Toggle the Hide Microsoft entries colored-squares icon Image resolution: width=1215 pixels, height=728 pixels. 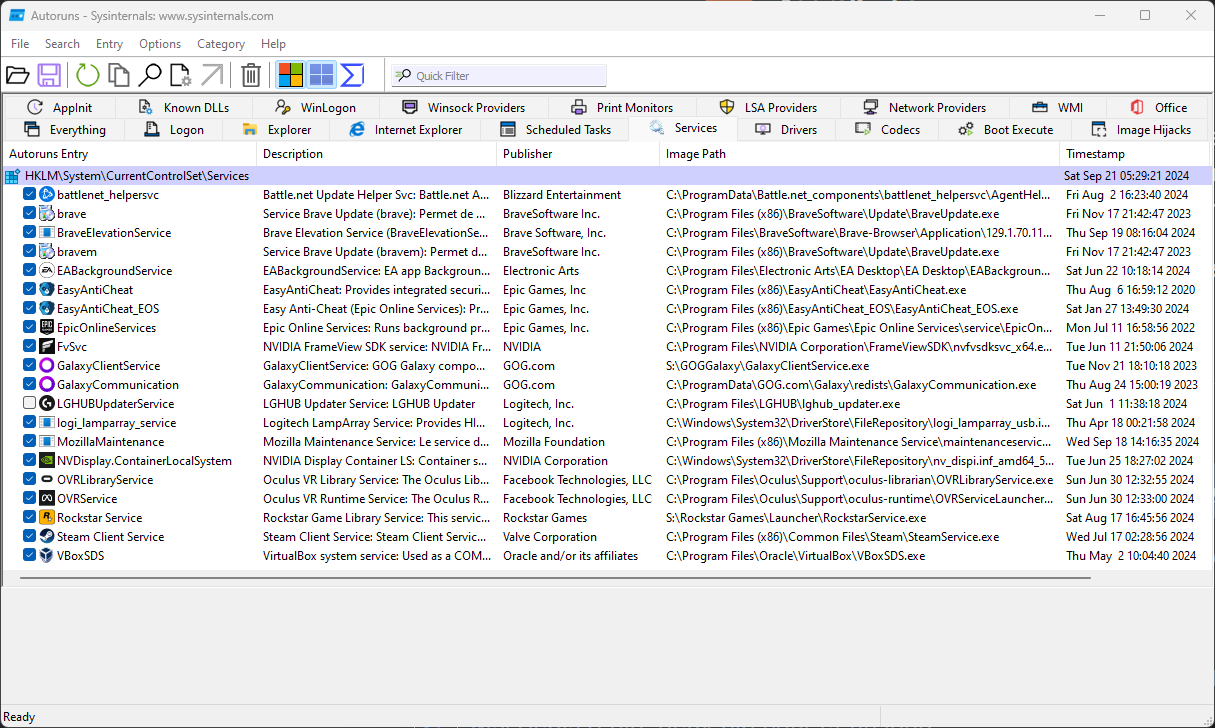[x=290, y=75]
